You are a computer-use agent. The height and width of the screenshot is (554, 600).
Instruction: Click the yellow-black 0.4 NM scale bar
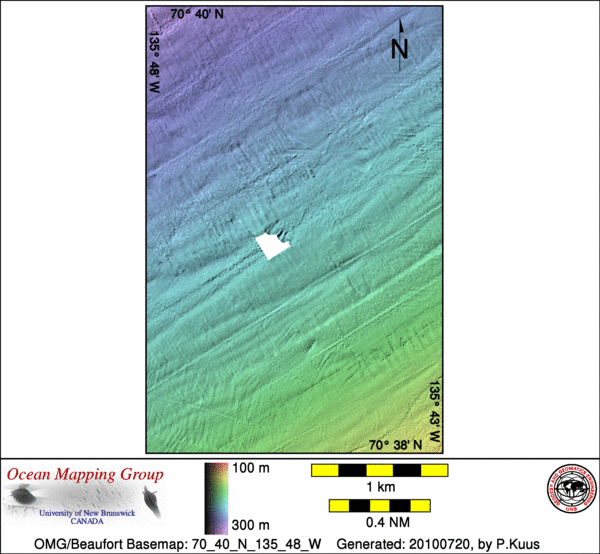tap(379, 506)
